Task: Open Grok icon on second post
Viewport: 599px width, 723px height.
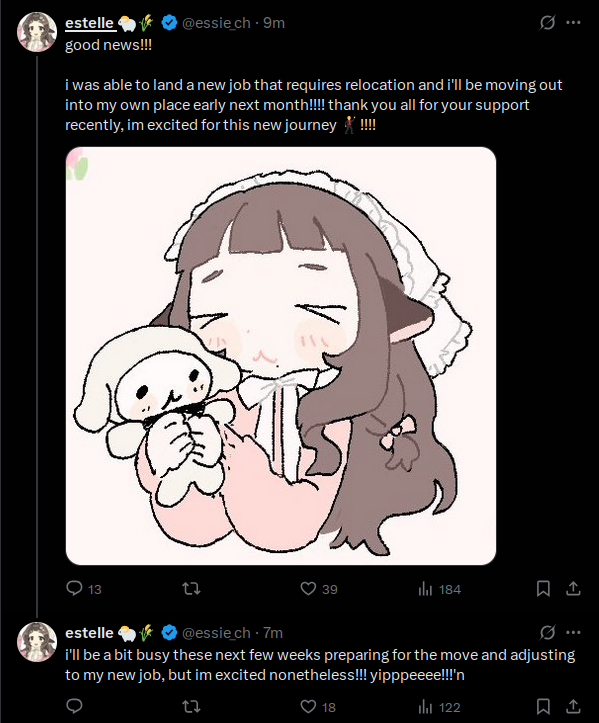Action: pos(547,633)
